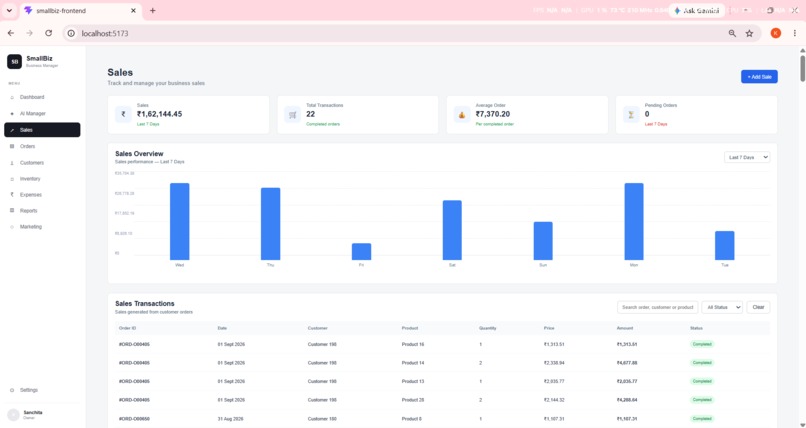The image size is (806, 428).
Task: Click the ₹4,677.88 amount cell
Action: pyautogui.click(x=627, y=363)
